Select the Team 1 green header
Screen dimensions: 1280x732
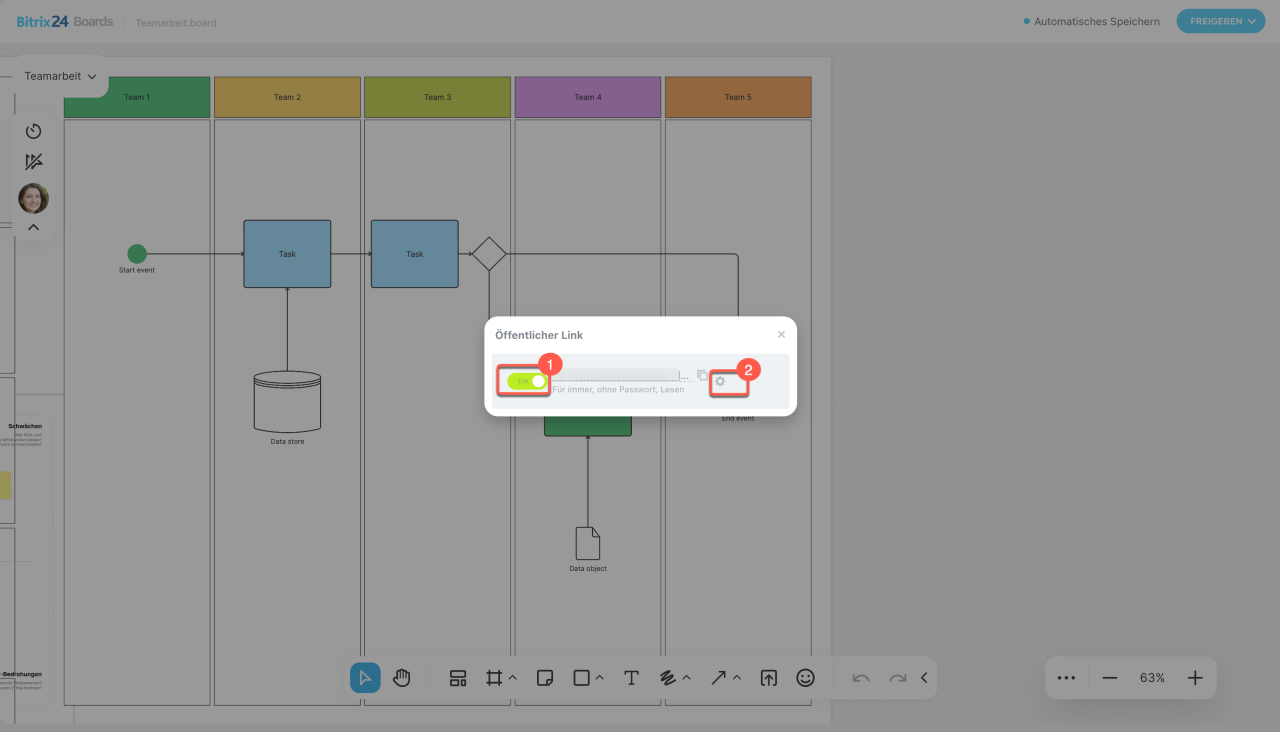(x=137, y=97)
